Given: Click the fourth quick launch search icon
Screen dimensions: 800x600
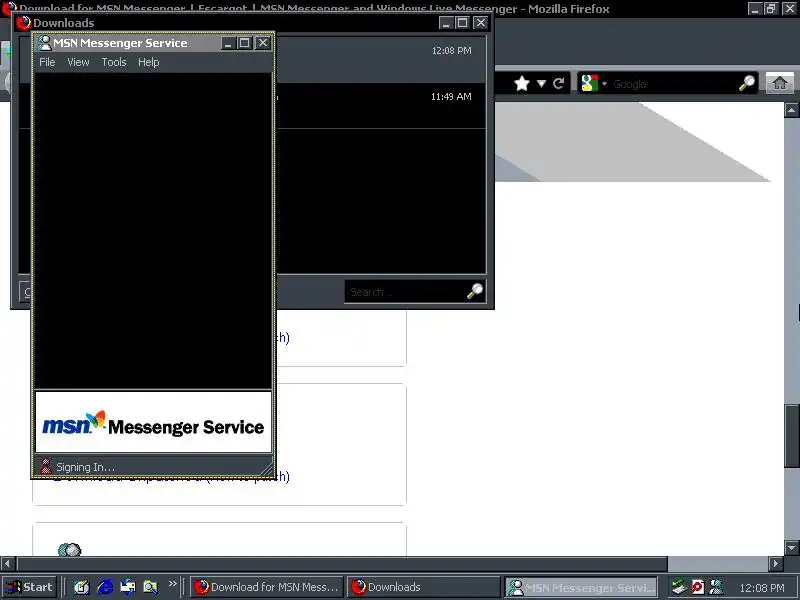Looking at the screenshot, I should (151, 587).
